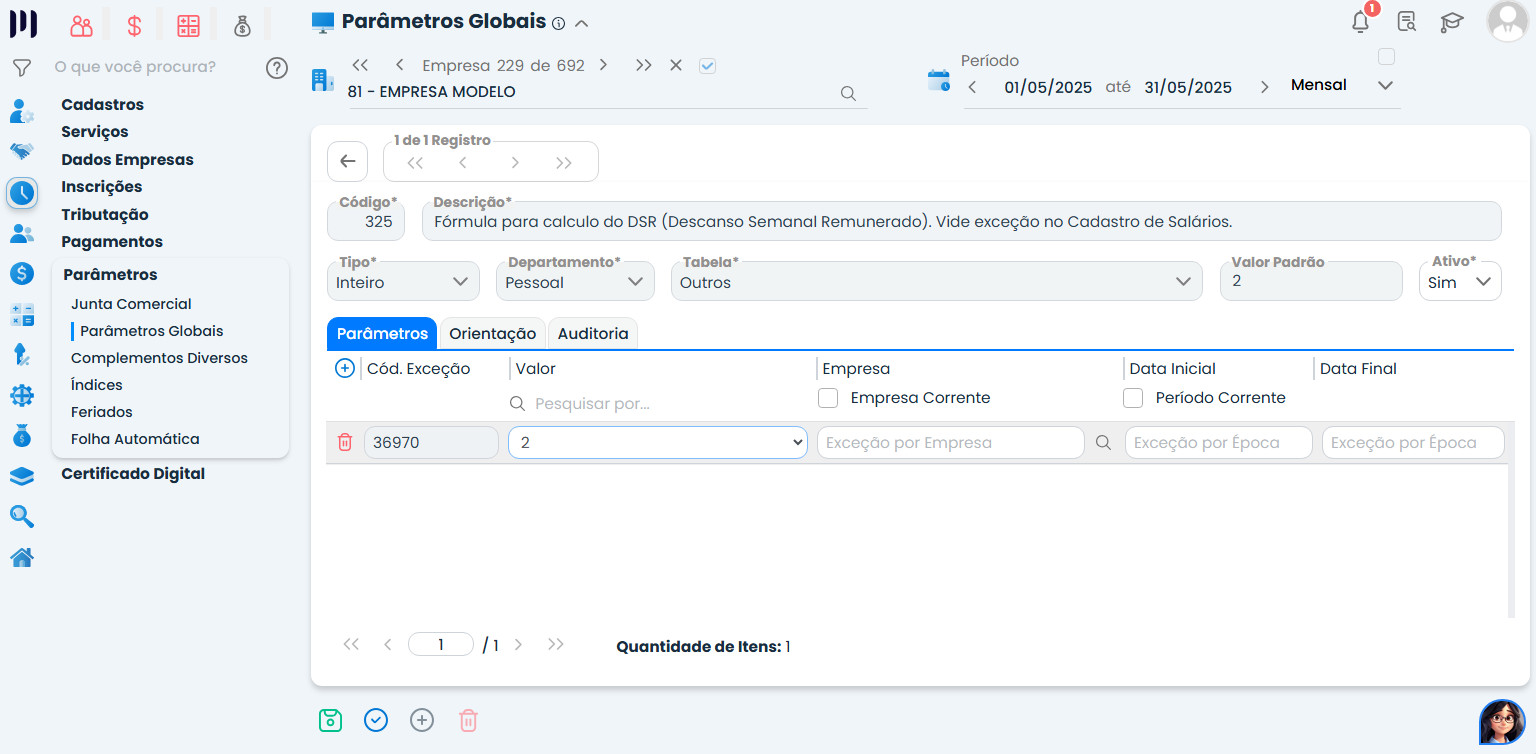The width and height of the screenshot is (1536, 754).
Task: Open the calculator icon in top bar
Action: [x=188, y=26]
